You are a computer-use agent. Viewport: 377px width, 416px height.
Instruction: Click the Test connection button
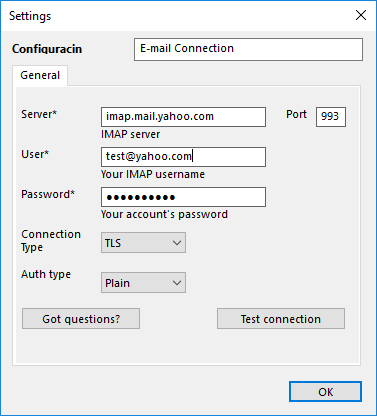[281, 319]
